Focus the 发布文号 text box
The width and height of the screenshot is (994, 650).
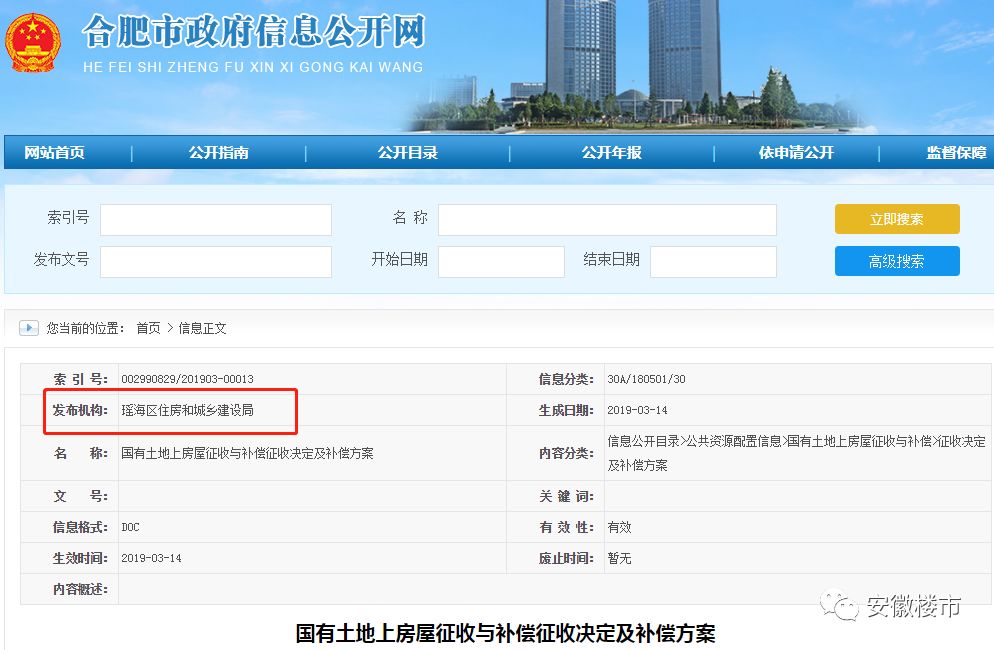[215, 262]
